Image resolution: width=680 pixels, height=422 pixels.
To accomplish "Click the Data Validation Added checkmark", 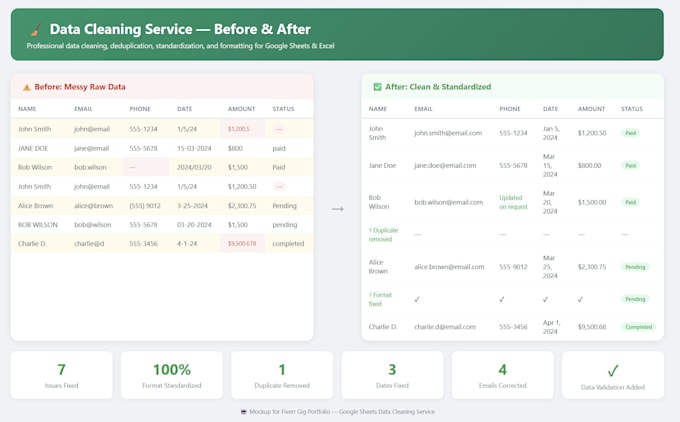I will coord(613,370).
